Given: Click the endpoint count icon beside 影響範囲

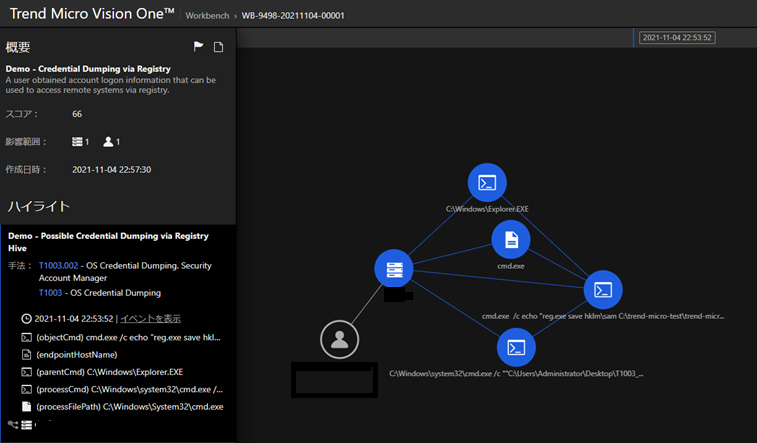Looking at the screenshot, I should click(78, 142).
